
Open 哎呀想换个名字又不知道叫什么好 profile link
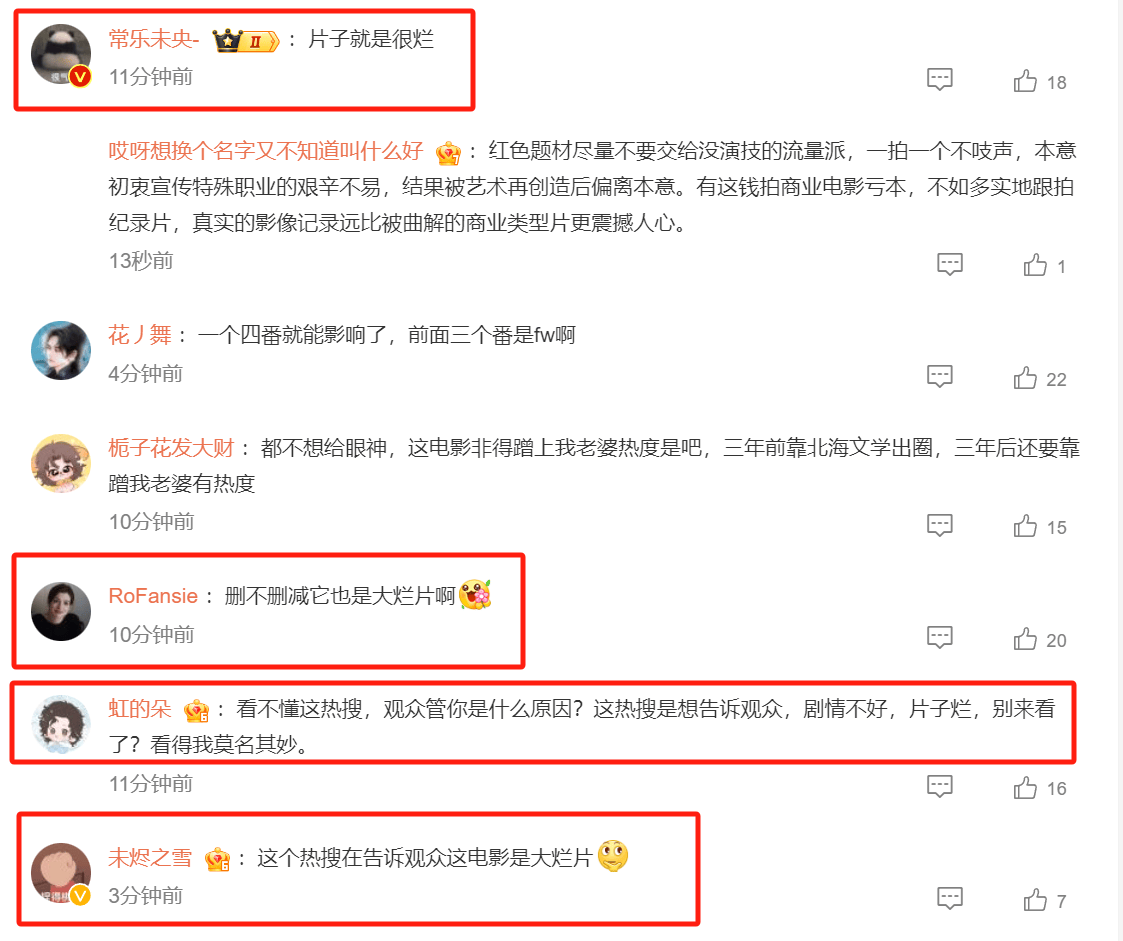coord(266,151)
